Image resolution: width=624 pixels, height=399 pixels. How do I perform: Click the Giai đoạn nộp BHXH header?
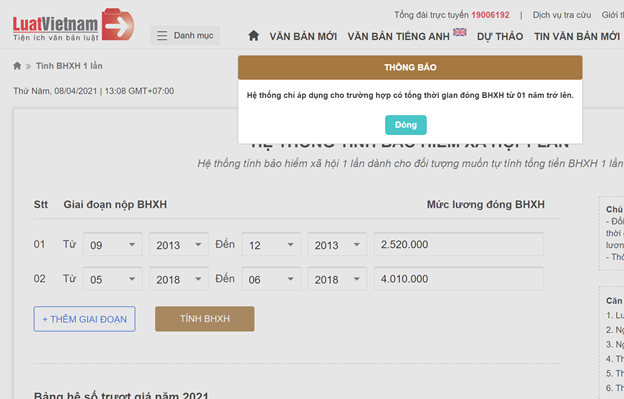click(x=115, y=205)
